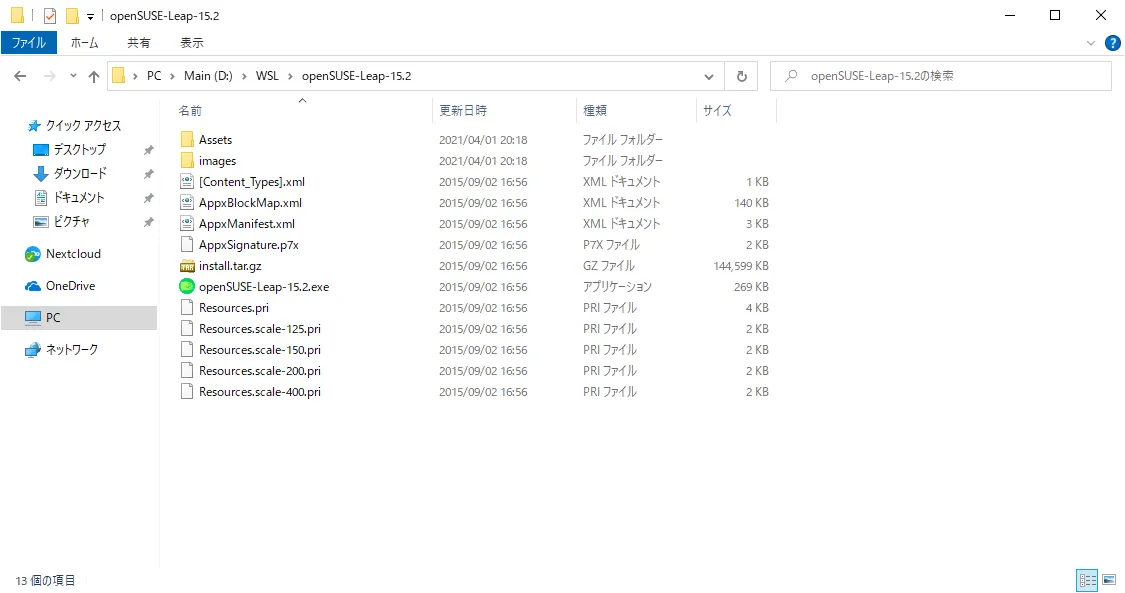Image resolution: width=1125 pixels, height=593 pixels.
Task: Switch to large thumbnails view icon
Action: tap(1109, 579)
